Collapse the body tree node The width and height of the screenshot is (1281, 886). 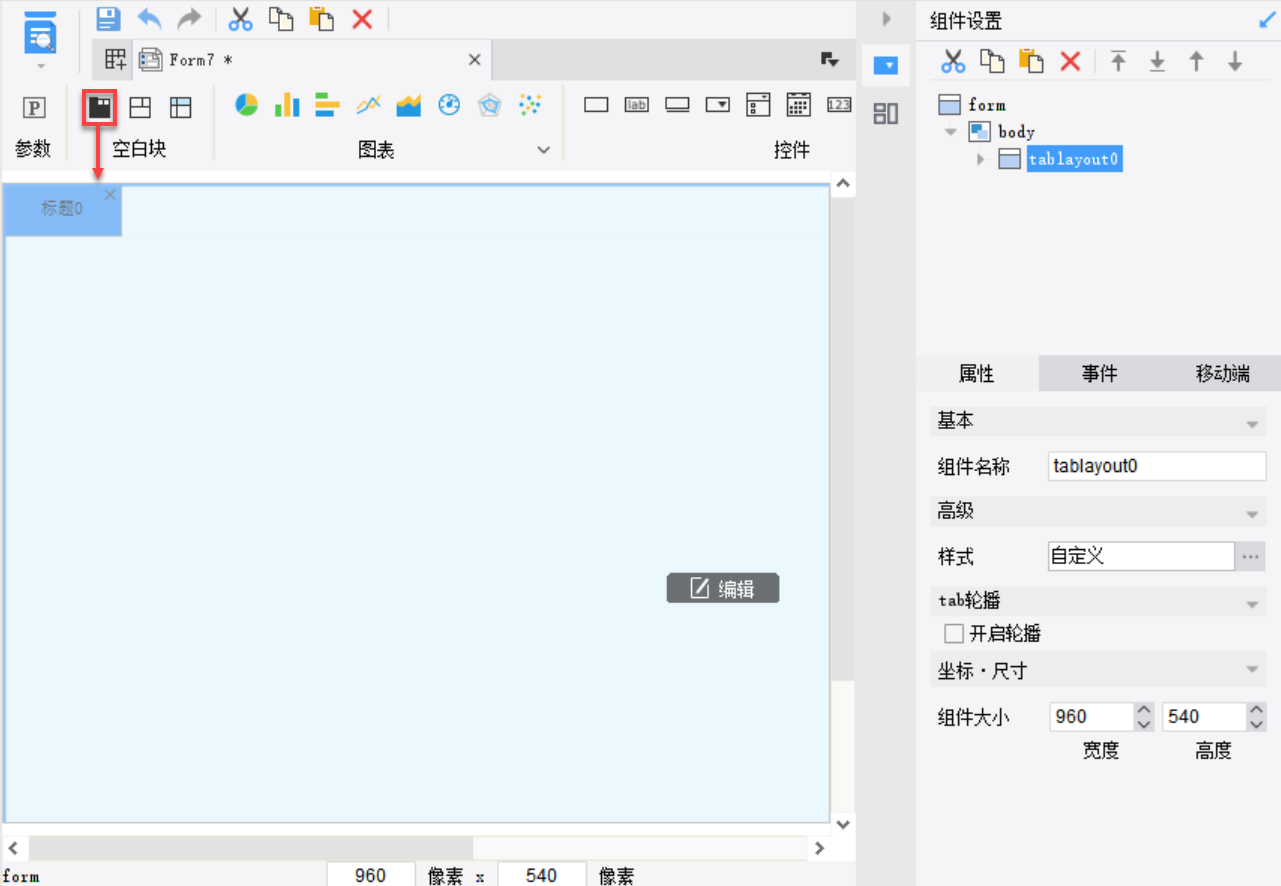tap(951, 132)
